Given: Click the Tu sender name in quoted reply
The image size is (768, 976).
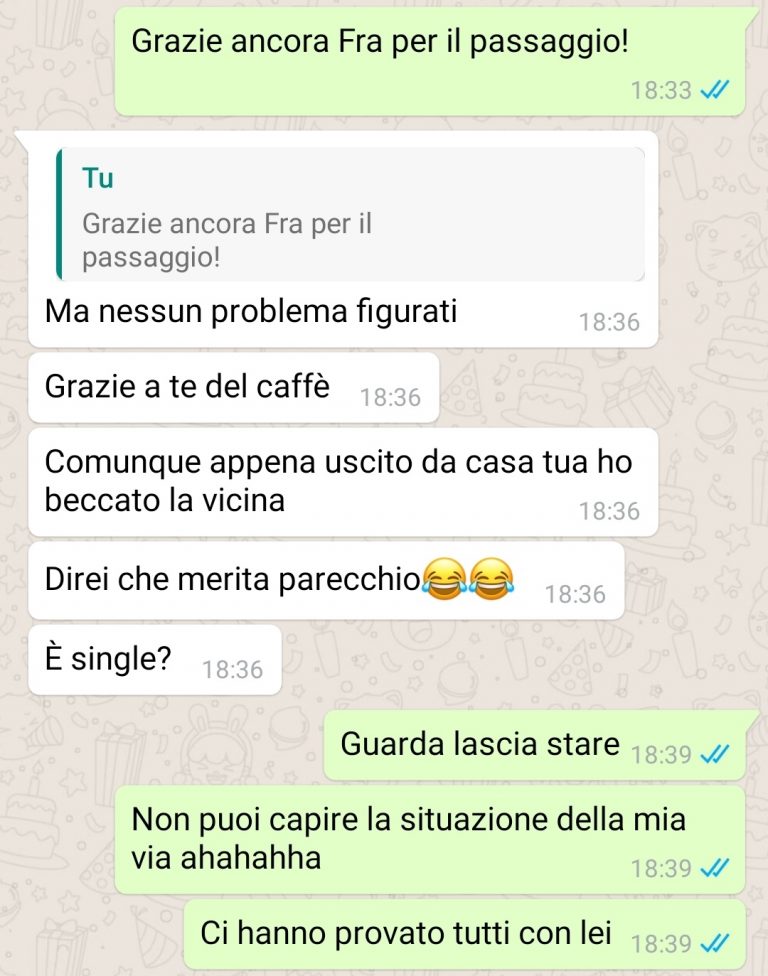Looking at the screenshot, I should coord(98,178).
